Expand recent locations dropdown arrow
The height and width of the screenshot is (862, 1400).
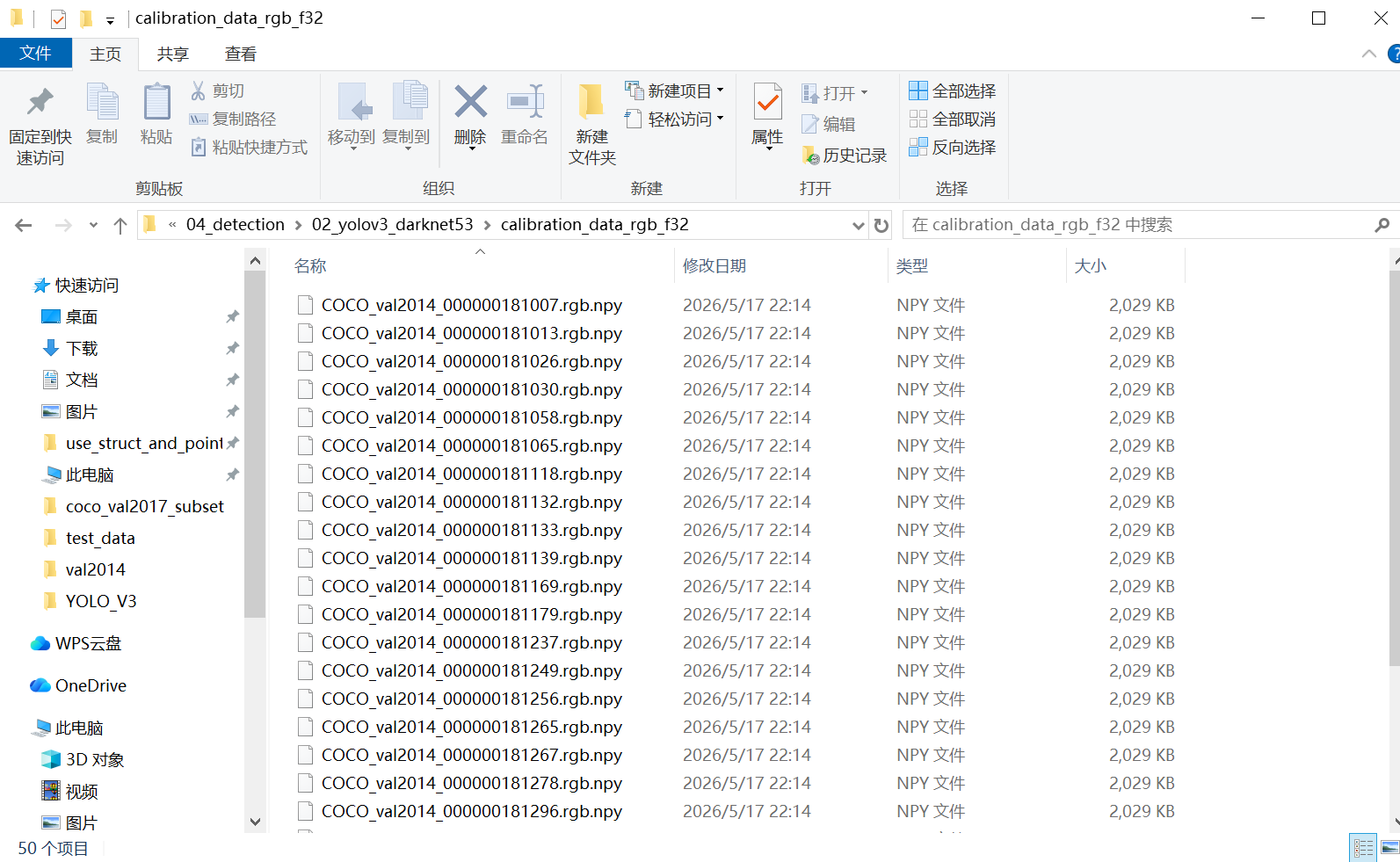coord(93,226)
